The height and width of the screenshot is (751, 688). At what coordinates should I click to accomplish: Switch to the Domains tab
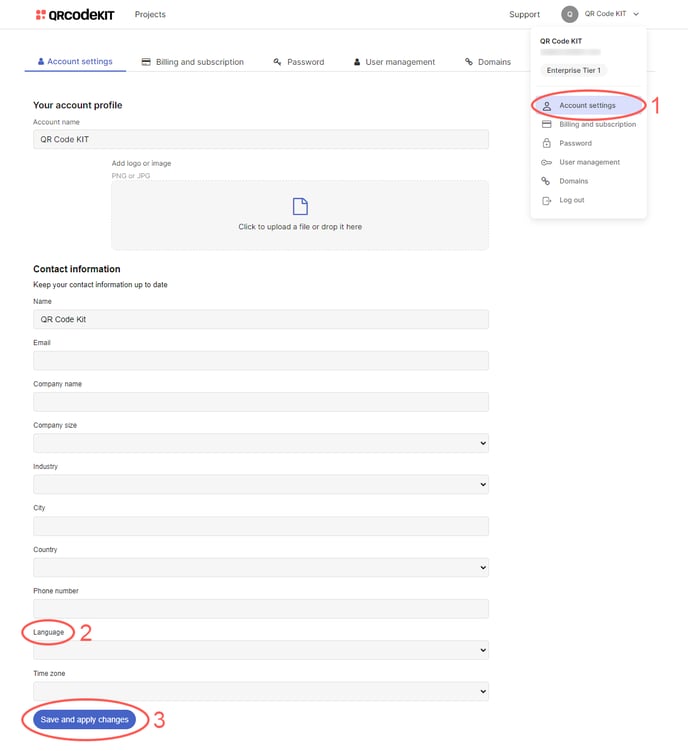tap(488, 62)
